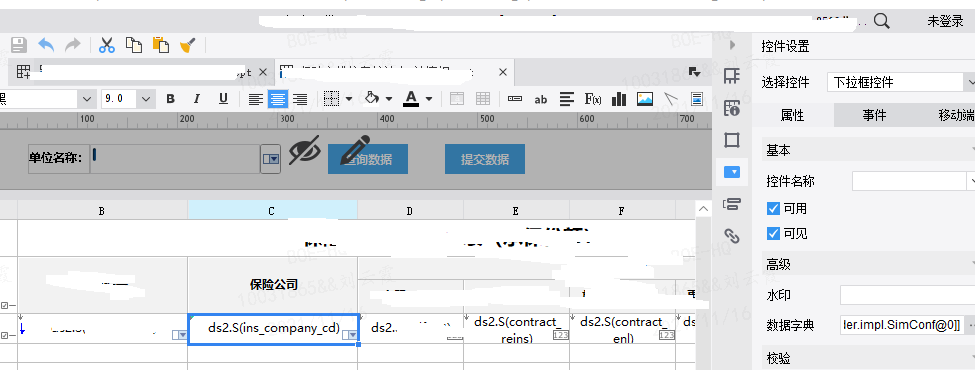Click the 水印 input field
This screenshot has height=370, width=975.
[x=907, y=295]
